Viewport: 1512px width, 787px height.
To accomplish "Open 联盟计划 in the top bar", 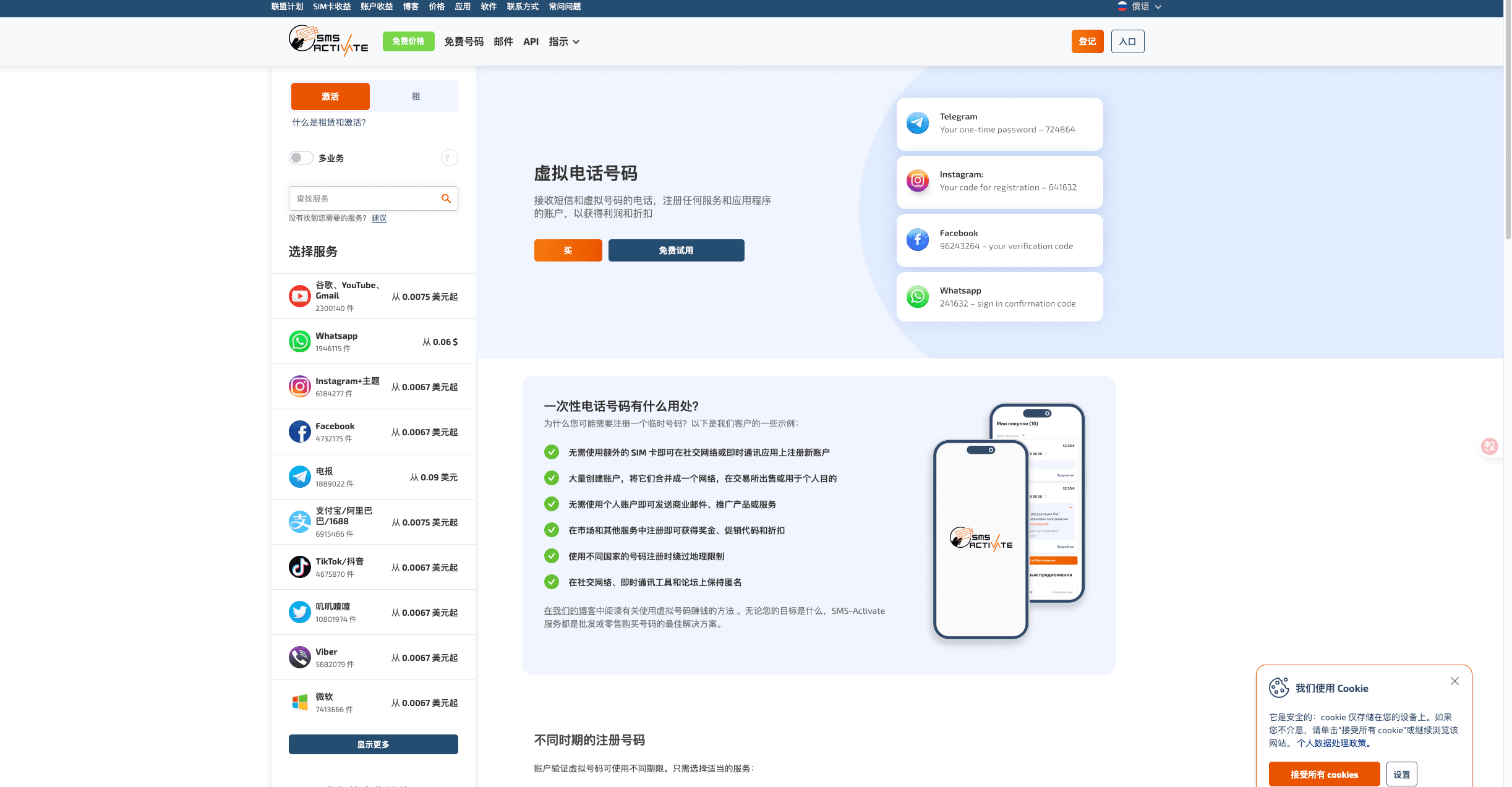I will coord(287,6).
